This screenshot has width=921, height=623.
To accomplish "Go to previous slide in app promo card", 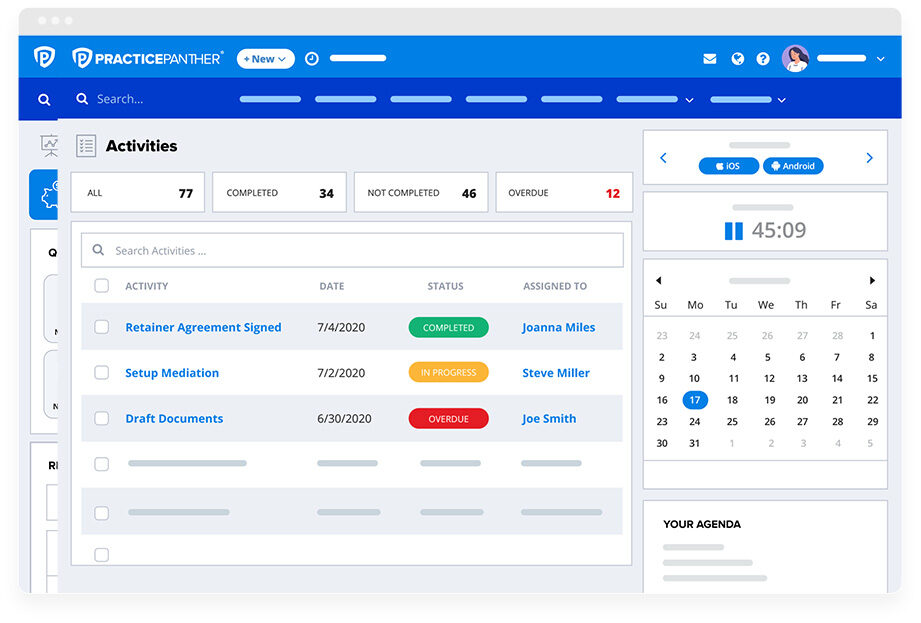I will (663, 158).
